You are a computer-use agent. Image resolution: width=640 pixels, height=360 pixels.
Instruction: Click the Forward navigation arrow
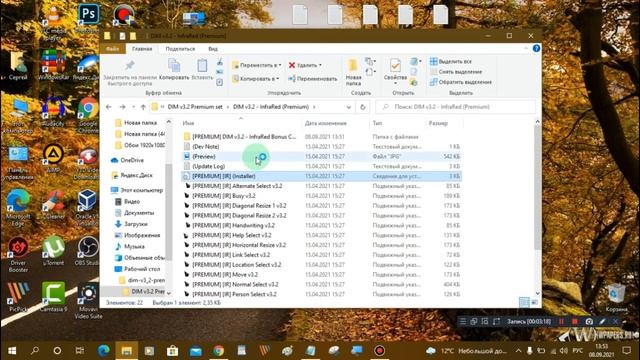point(122,107)
